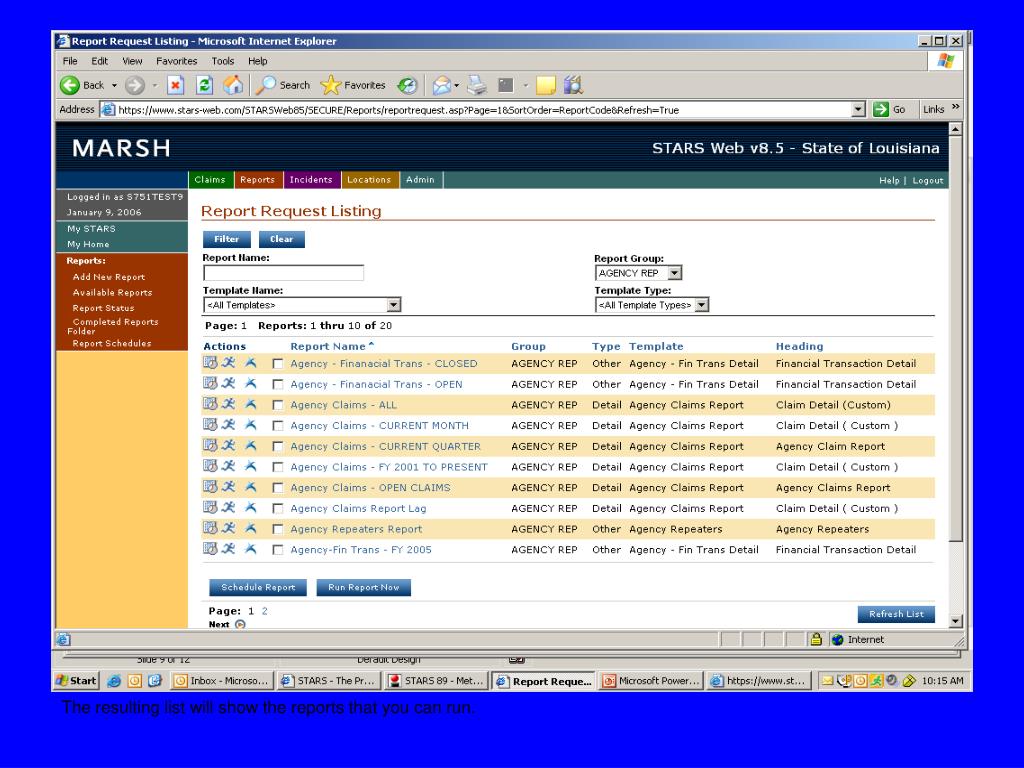Open the Incidents tab
The height and width of the screenshot is (768, 1024).
311,180
